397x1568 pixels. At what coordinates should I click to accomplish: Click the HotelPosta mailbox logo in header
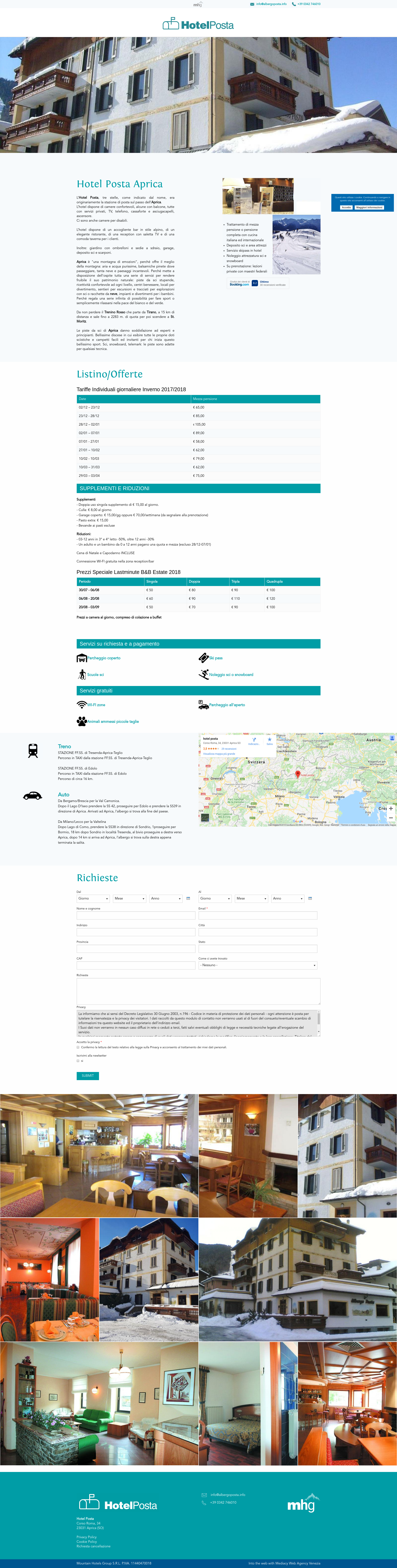pos(198,24)
